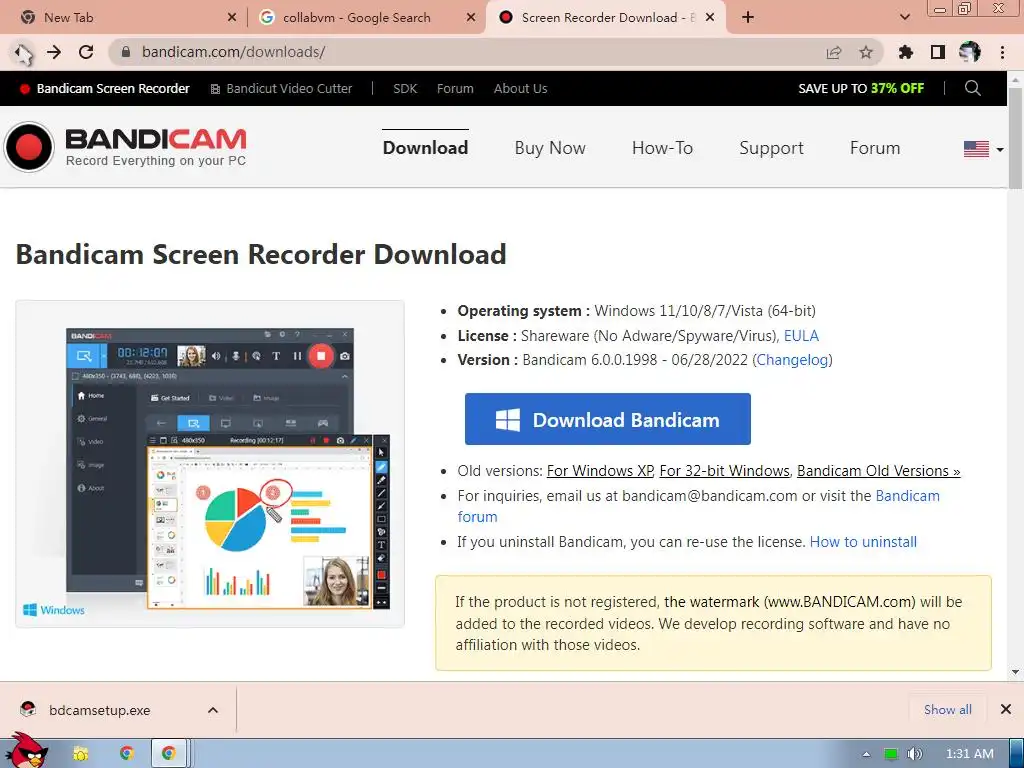1024x768 pixels.
Task: Close the Screen Recorder Download tab
Action: [x=711, y=18]
